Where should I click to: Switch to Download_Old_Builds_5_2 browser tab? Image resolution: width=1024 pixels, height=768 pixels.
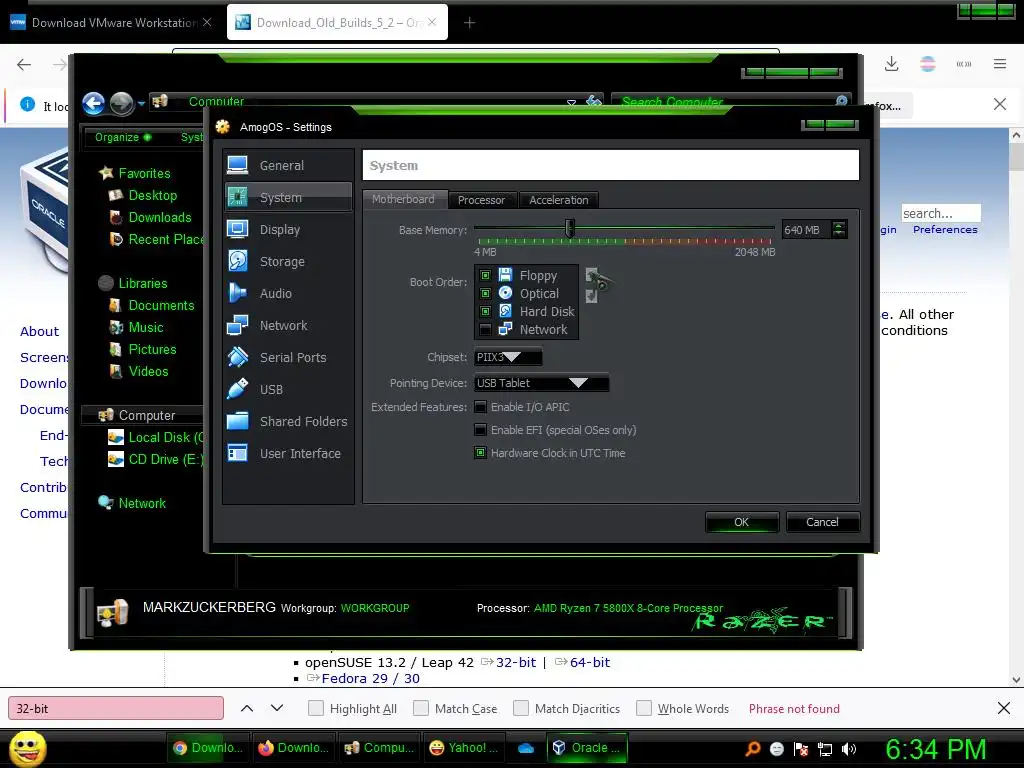(338, 22)
